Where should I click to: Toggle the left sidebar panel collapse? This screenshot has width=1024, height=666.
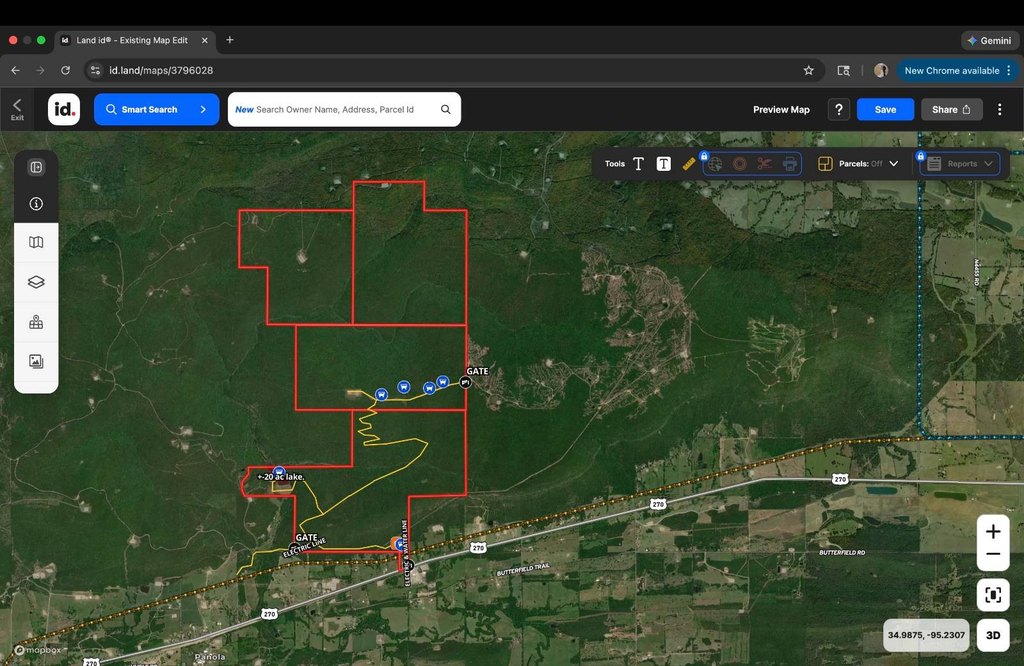click(36, 167)
